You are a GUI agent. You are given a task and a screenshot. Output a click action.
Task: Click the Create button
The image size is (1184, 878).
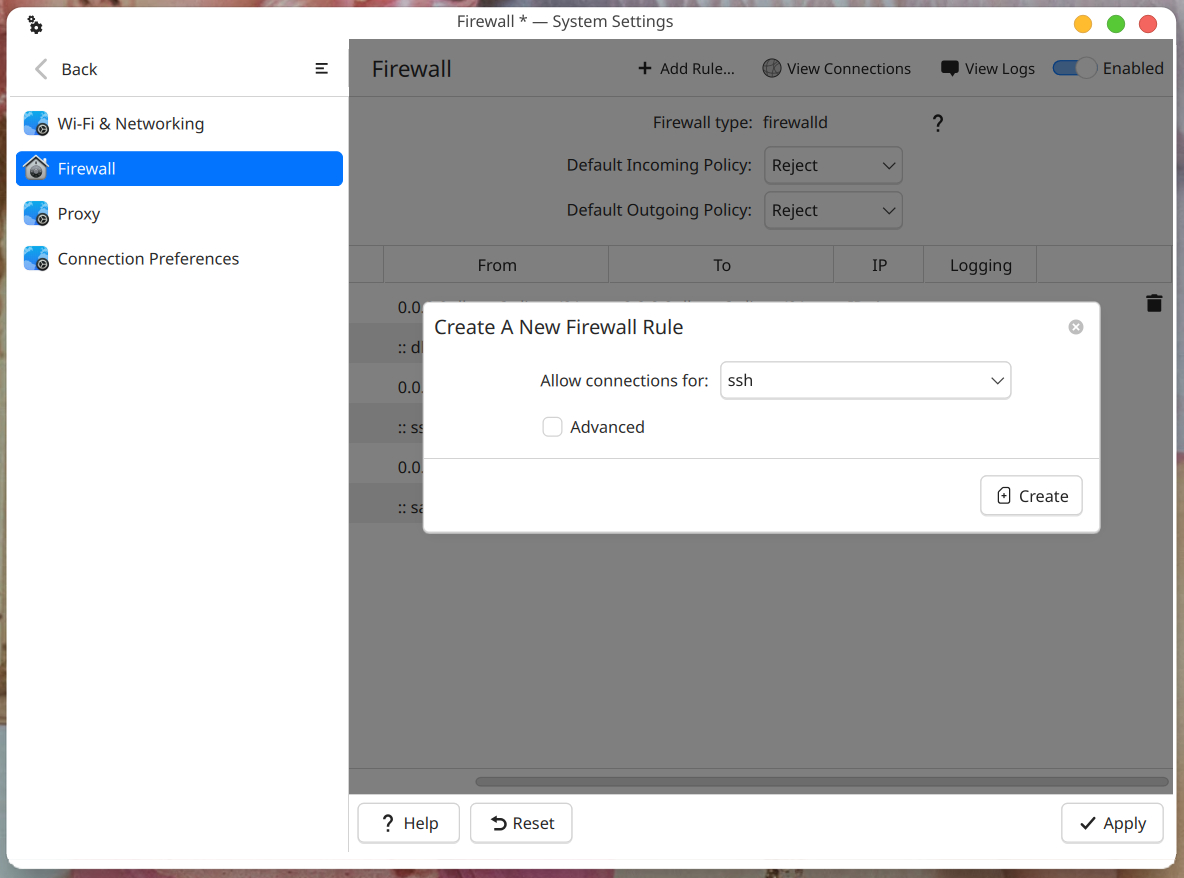1031,496
